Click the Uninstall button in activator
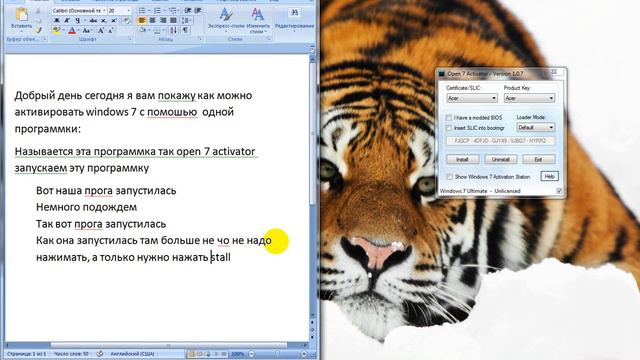This screenshot has width=640, height=360. (x=501, y=159)
